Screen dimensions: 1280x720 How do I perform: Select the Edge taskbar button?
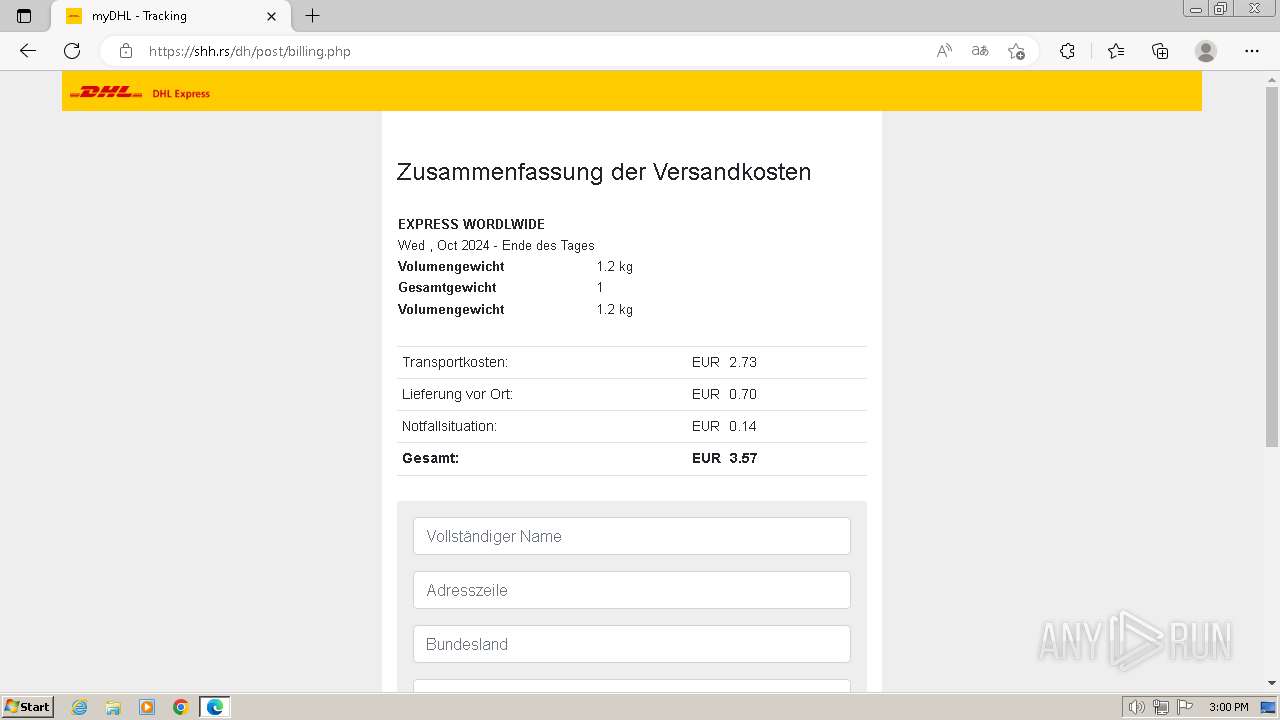tap(215, 707)
